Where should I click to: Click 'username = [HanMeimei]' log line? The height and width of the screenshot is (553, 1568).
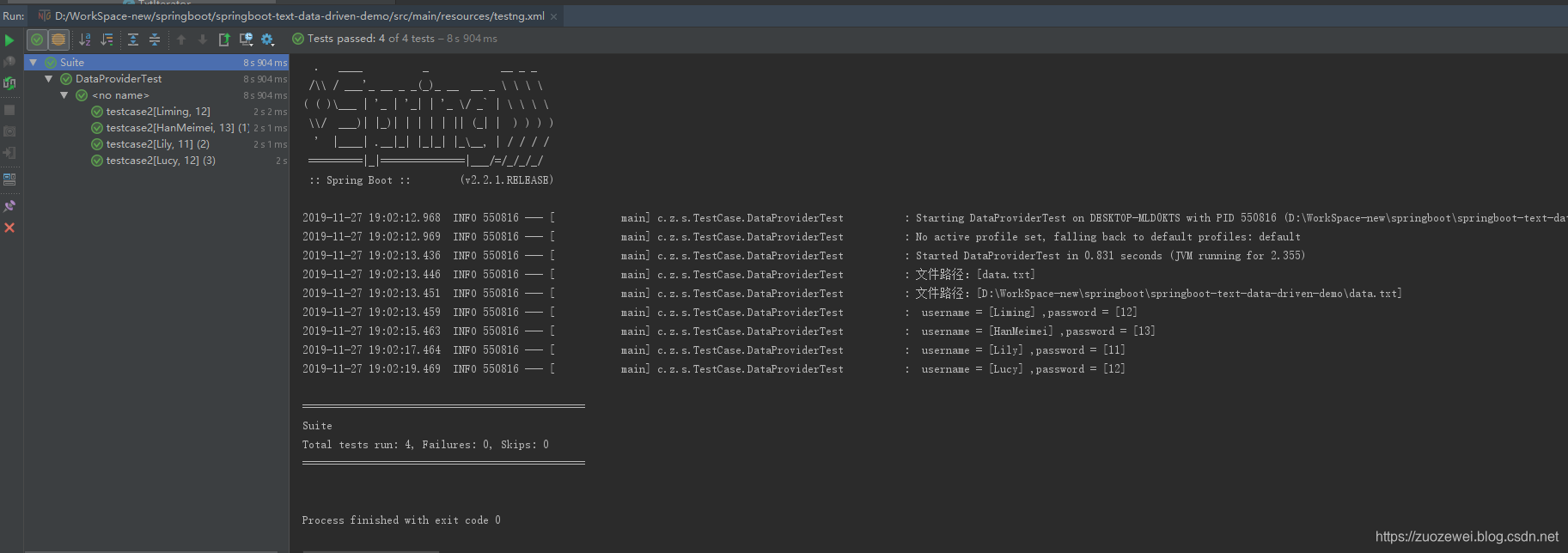tap(729, 331)
